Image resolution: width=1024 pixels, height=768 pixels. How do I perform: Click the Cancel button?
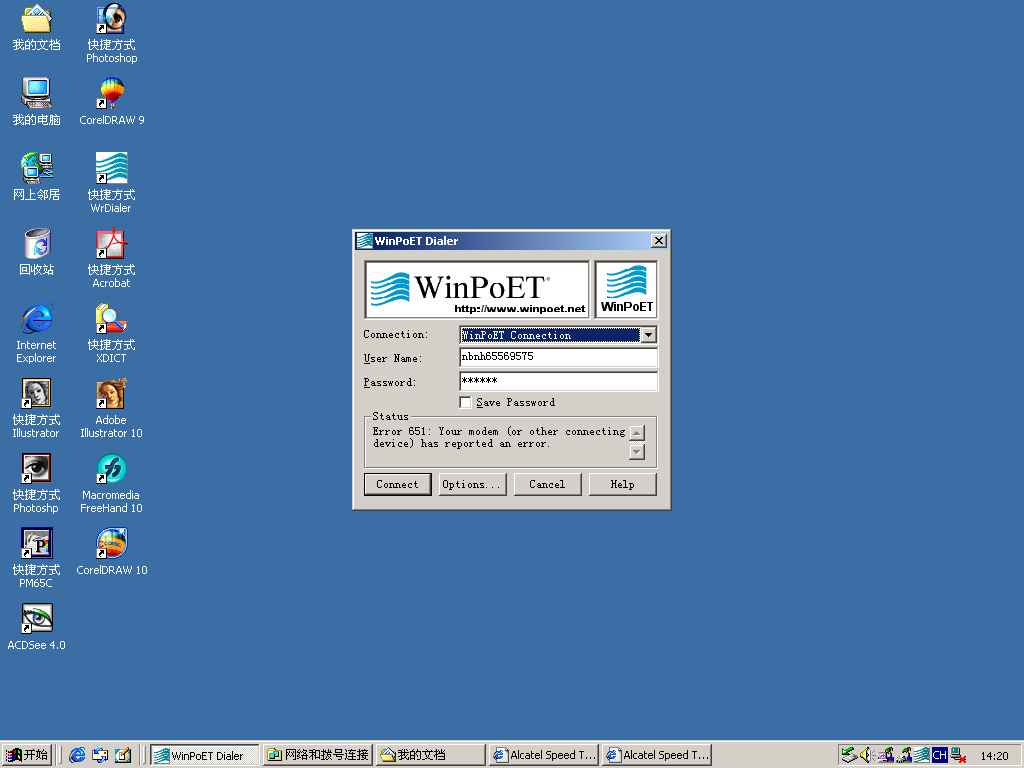tap(547, 485)
